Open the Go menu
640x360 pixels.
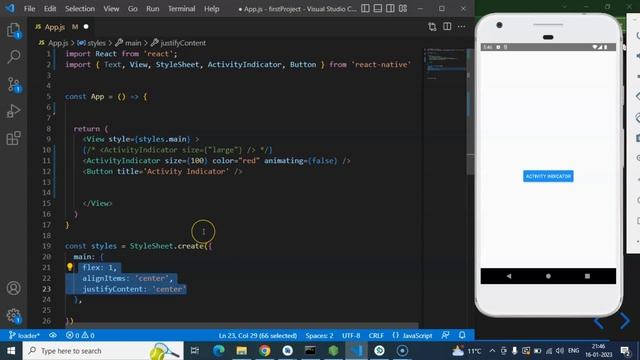click(x=133, y=9)
